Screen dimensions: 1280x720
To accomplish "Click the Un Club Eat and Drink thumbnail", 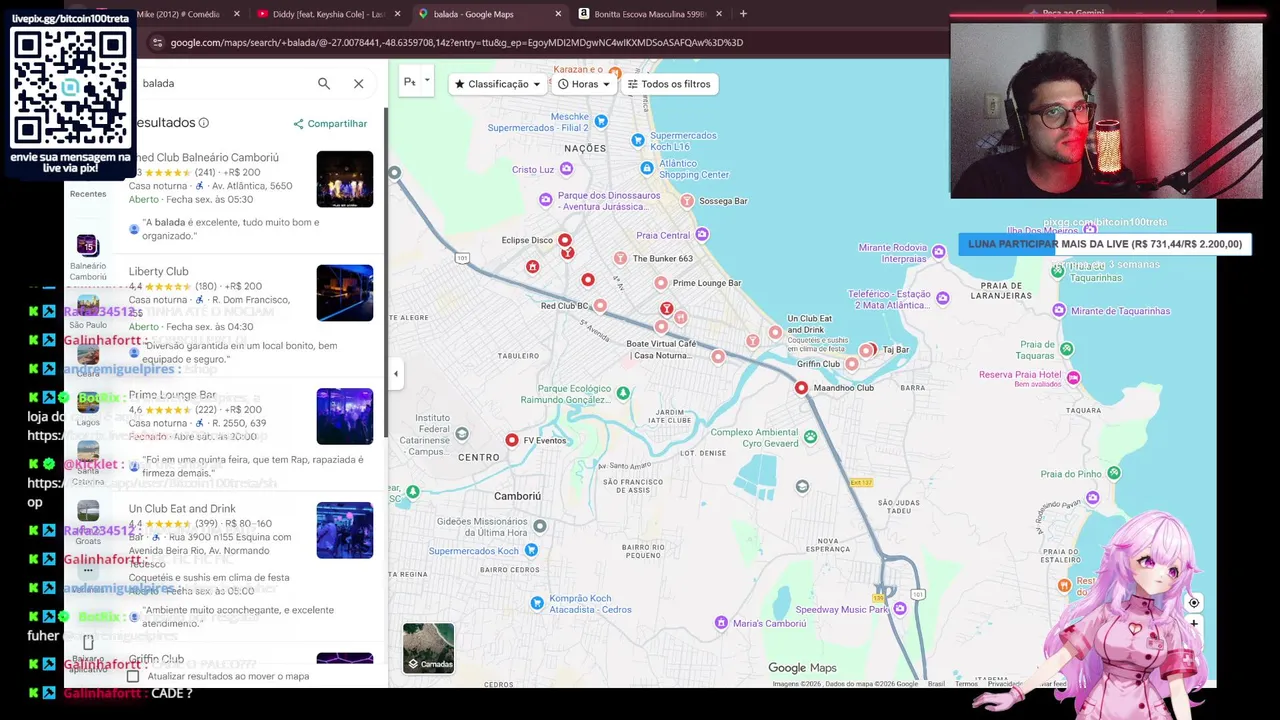I will (345, 530).
